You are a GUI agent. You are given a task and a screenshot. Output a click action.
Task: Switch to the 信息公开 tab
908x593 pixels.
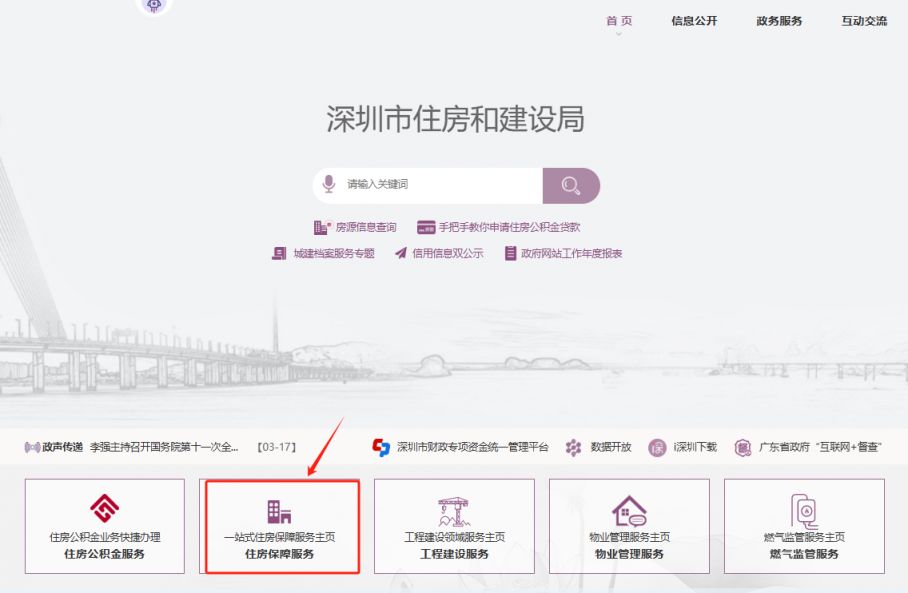point(695,20)
